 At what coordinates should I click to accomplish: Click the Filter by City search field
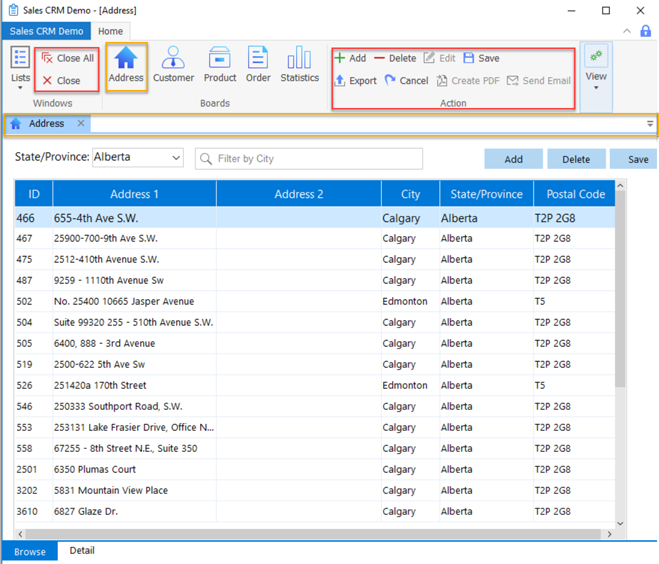(x=310, y=159)
